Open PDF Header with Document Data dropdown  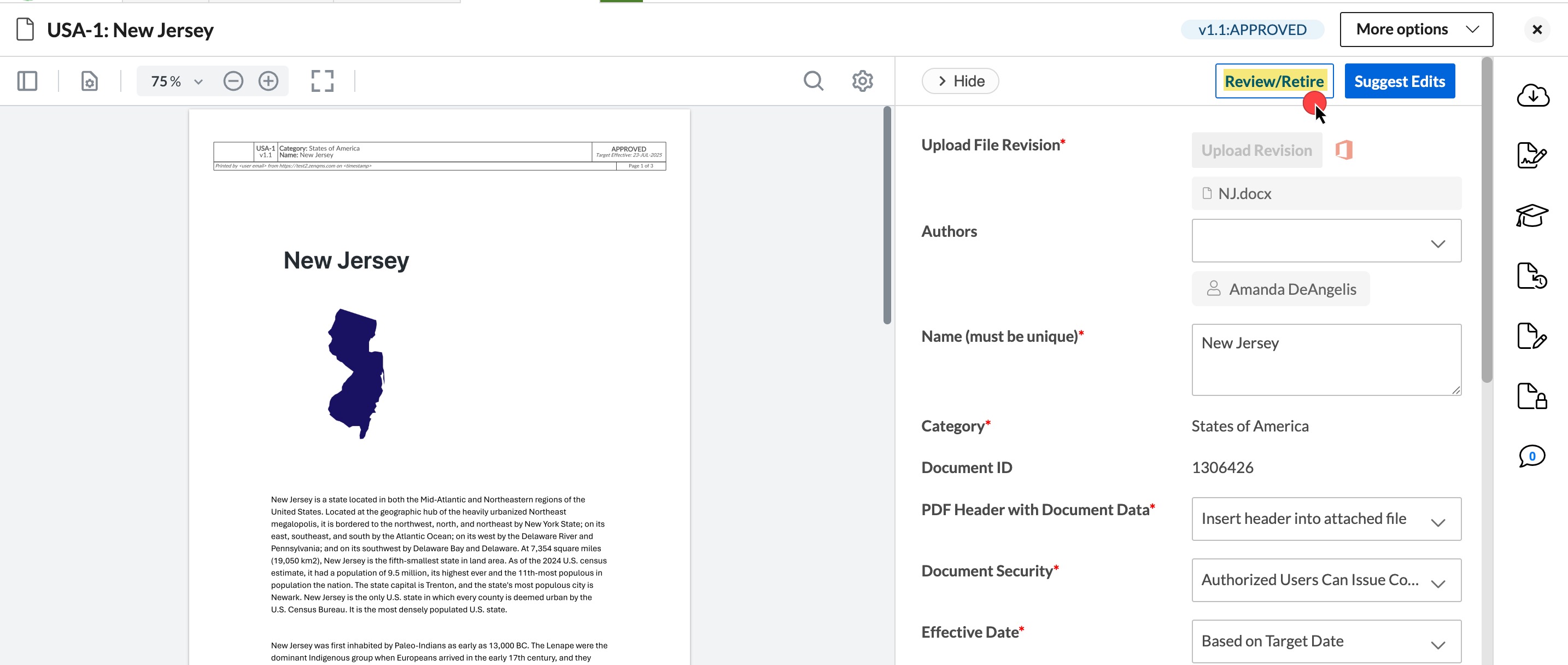[1326, 519]
